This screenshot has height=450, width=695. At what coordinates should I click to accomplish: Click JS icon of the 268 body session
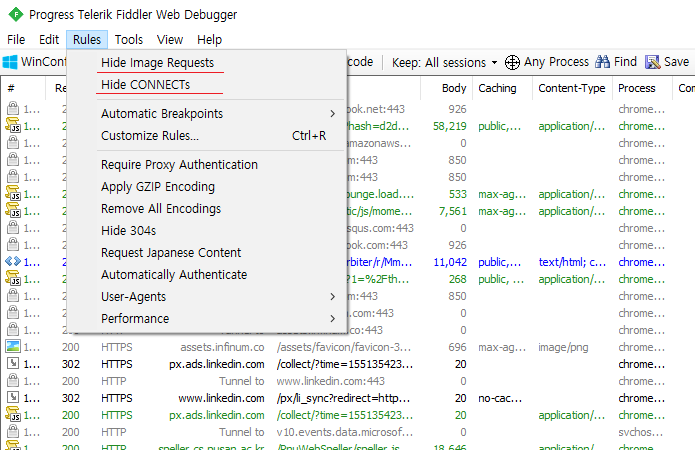[x=13, y=278]
